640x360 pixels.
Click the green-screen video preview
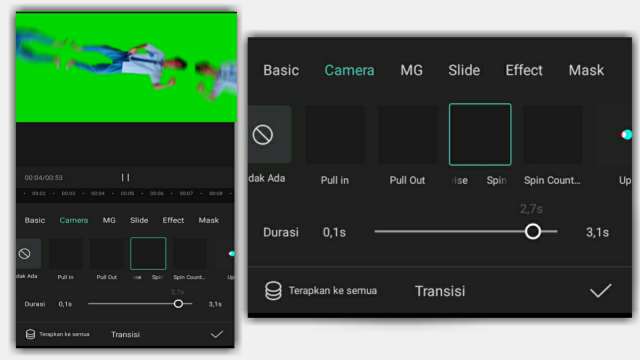click(x=126, y=68)
